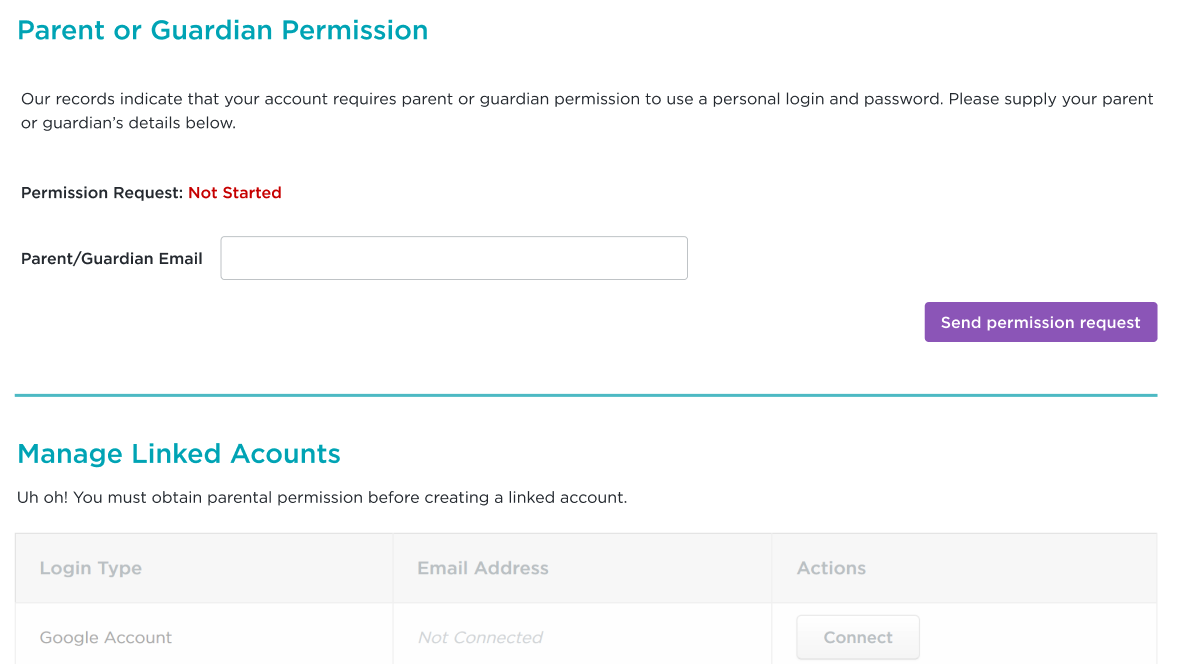Click the "or guardian's details below" line
This screenshot has height=664, width=1181.
point(128,124)
